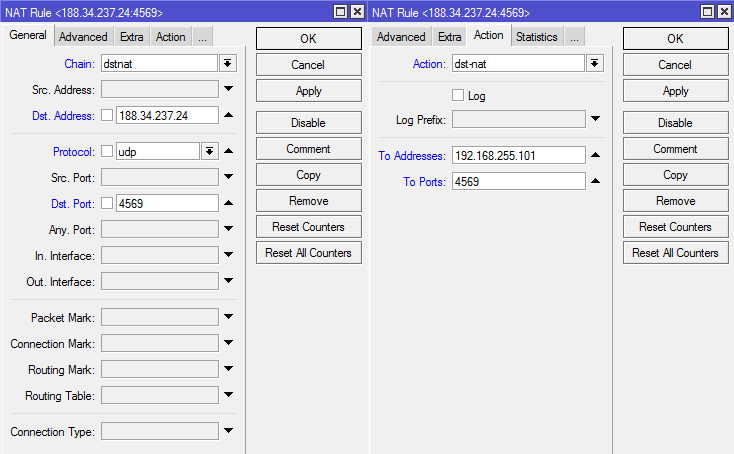The width and height of the screenshot is (734, 454).
Task: Open the Action dst-nat dropdown
Action: [x=595, y=63]
